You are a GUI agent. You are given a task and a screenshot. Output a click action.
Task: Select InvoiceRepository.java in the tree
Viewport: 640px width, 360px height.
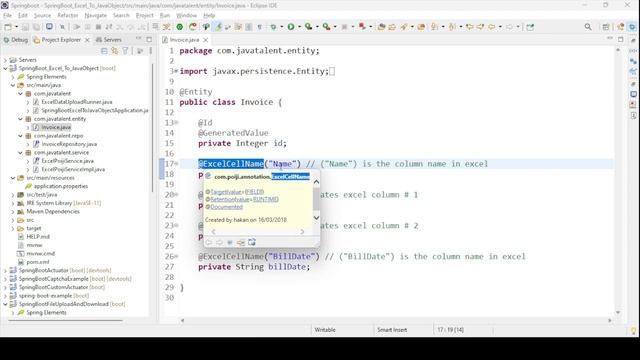point(69,144)
